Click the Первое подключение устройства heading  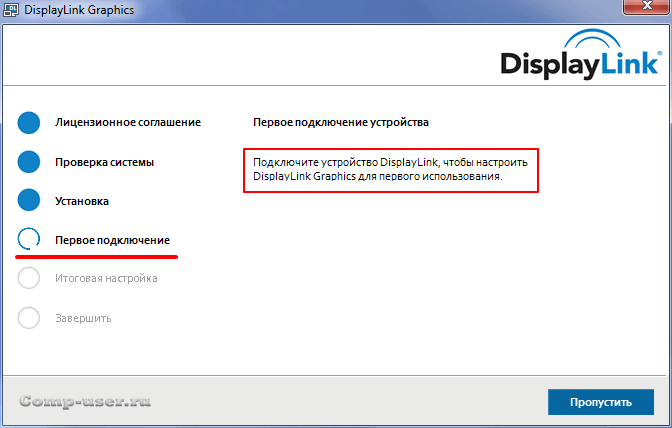click(x=341, y=123)
